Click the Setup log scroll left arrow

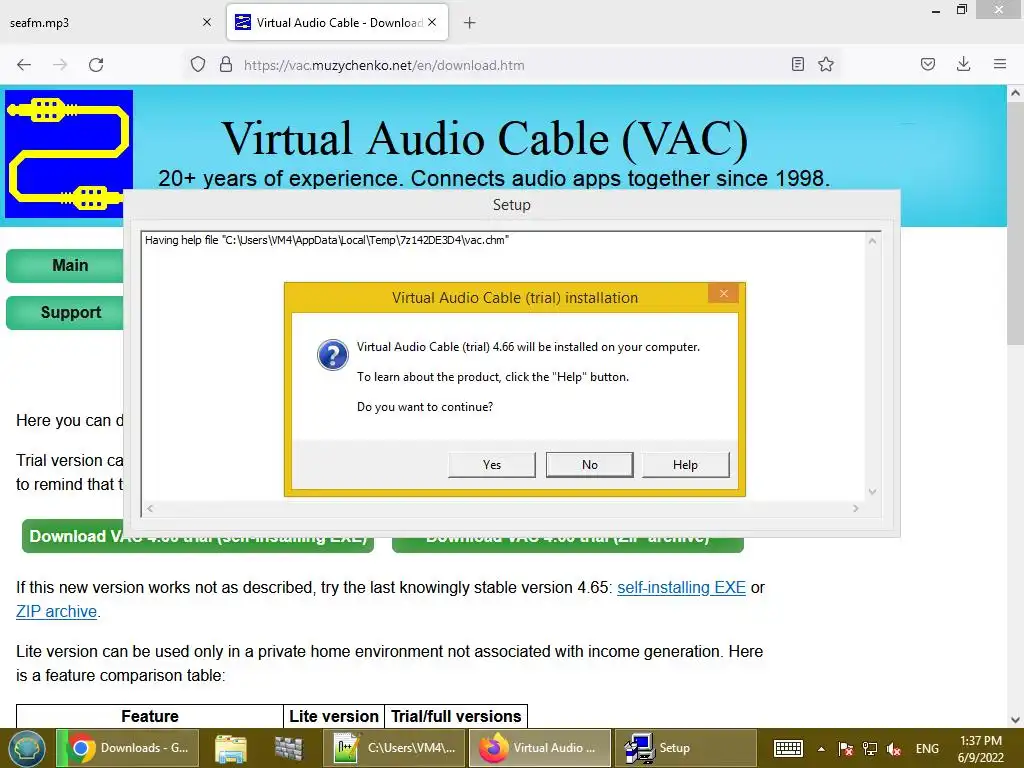point(150,508)
